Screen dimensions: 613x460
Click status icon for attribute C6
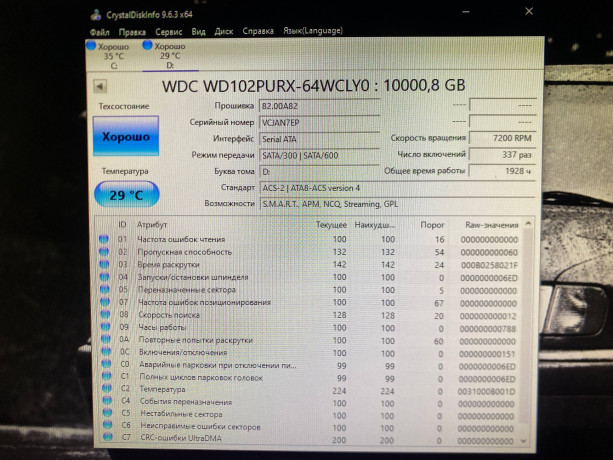click(108, 425)
